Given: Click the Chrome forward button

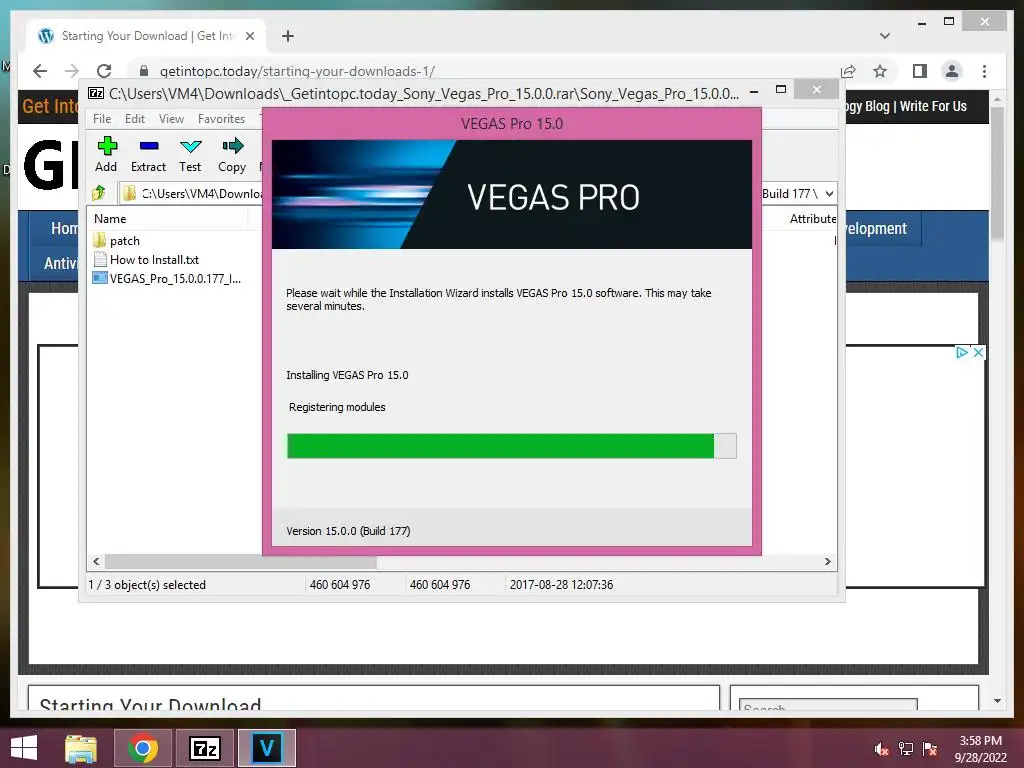Looking at the screenshot, I should (x=72, y=71).
